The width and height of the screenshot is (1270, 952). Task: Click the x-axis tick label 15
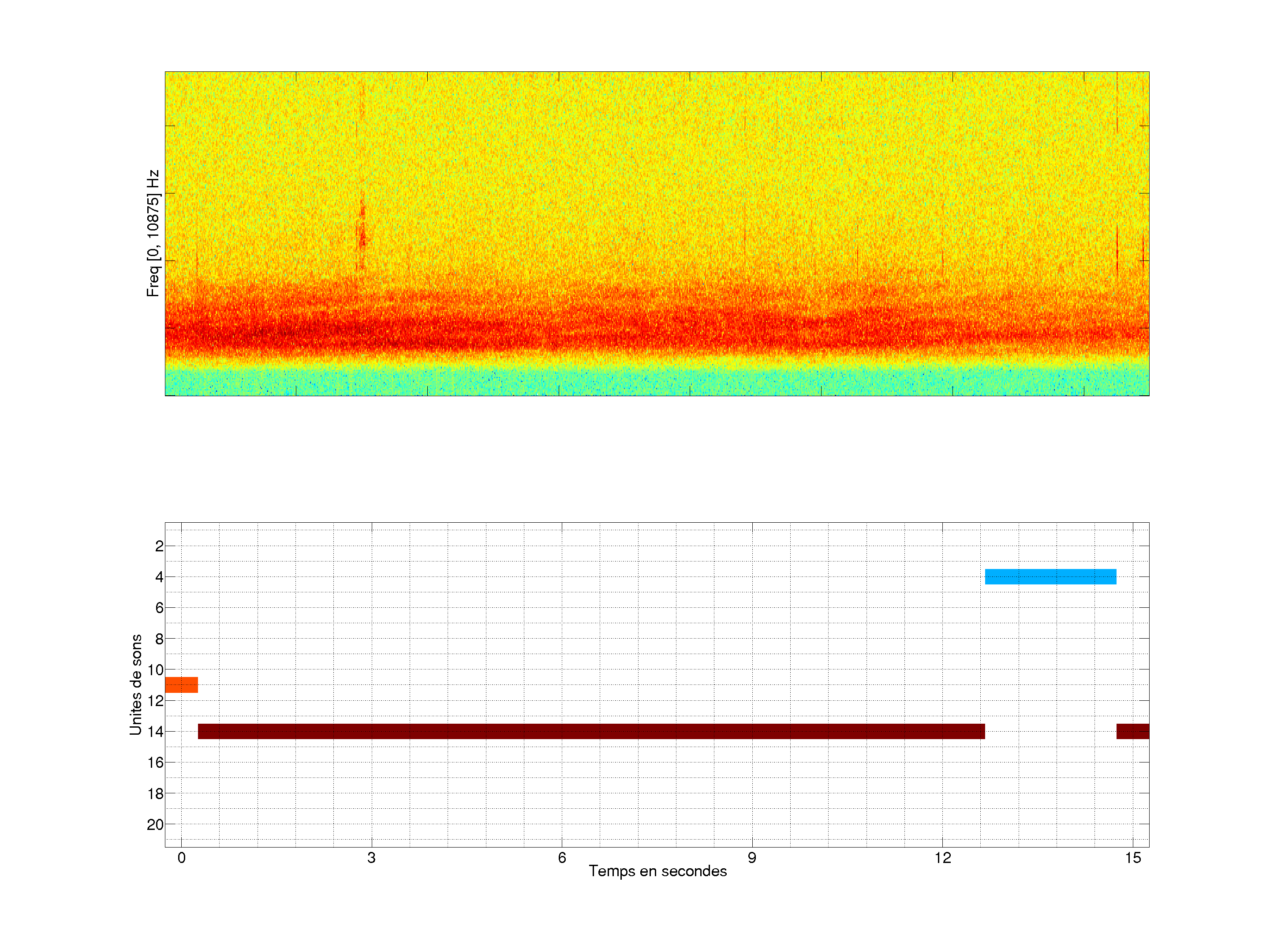(x=1132, y=858)
